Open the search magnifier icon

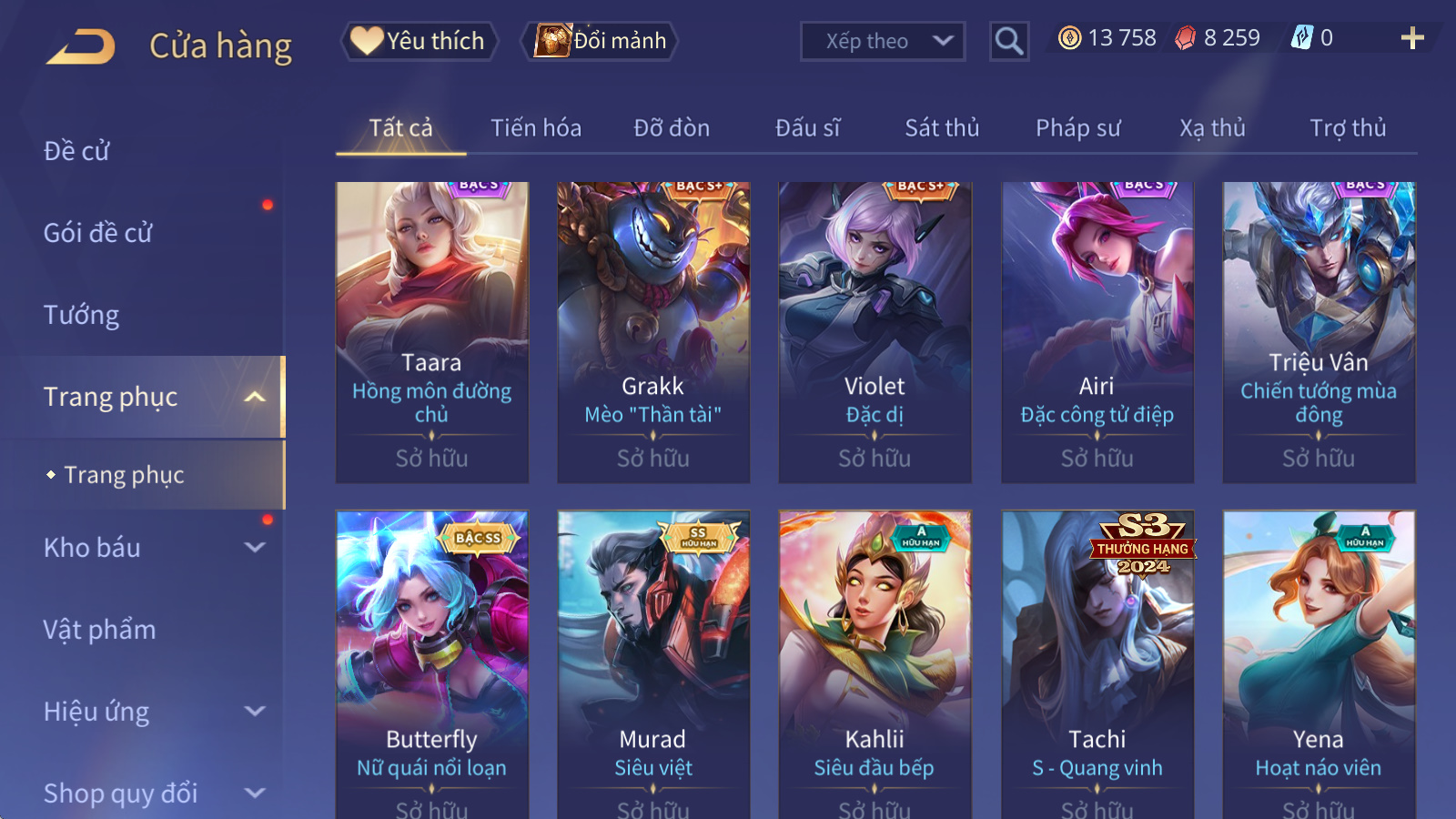(1009, 41)
